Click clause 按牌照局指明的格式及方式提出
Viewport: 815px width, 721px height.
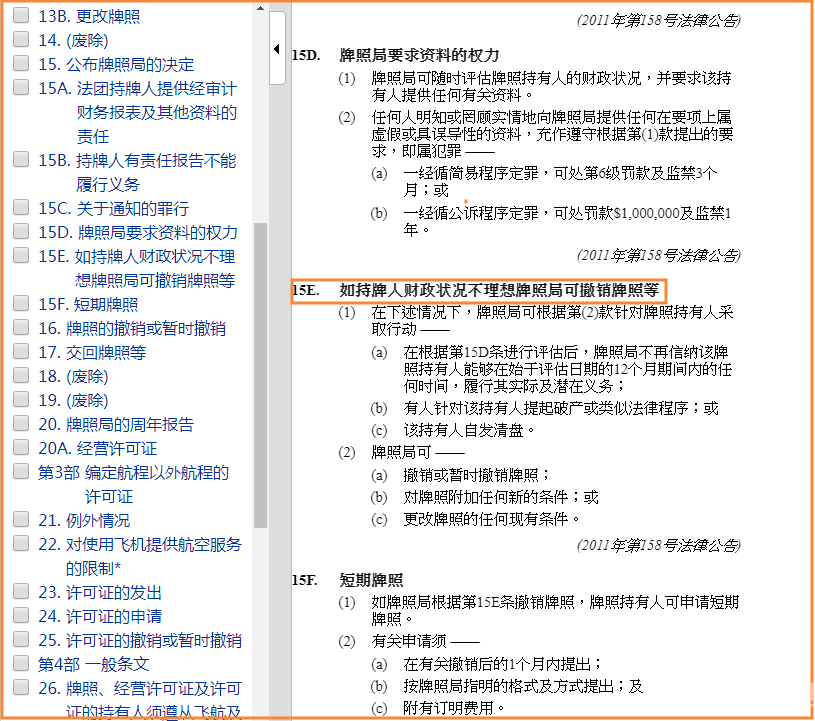coord(523,686)
